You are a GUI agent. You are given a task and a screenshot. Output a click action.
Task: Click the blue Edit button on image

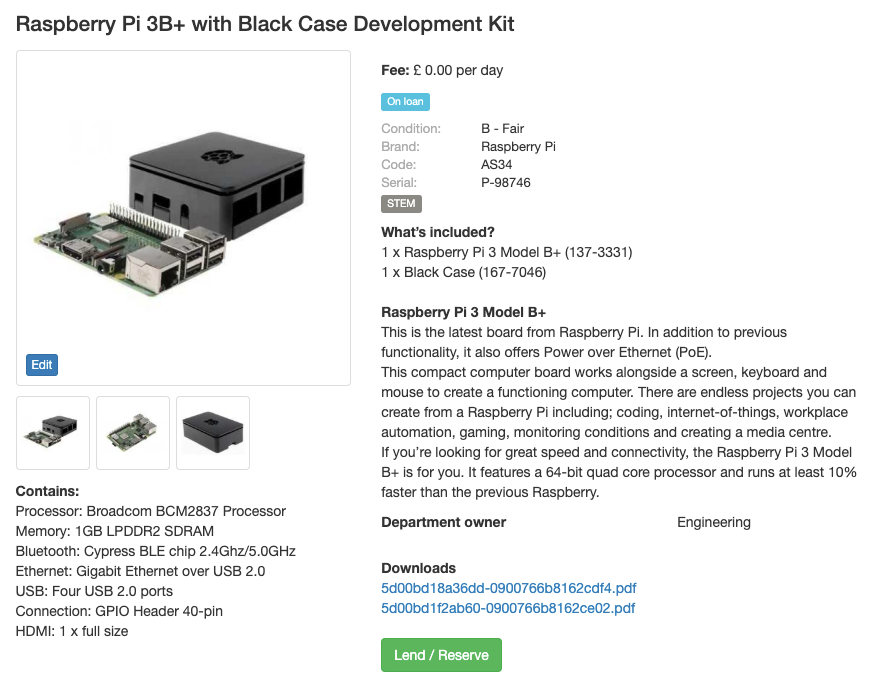(x=42, y=365)
